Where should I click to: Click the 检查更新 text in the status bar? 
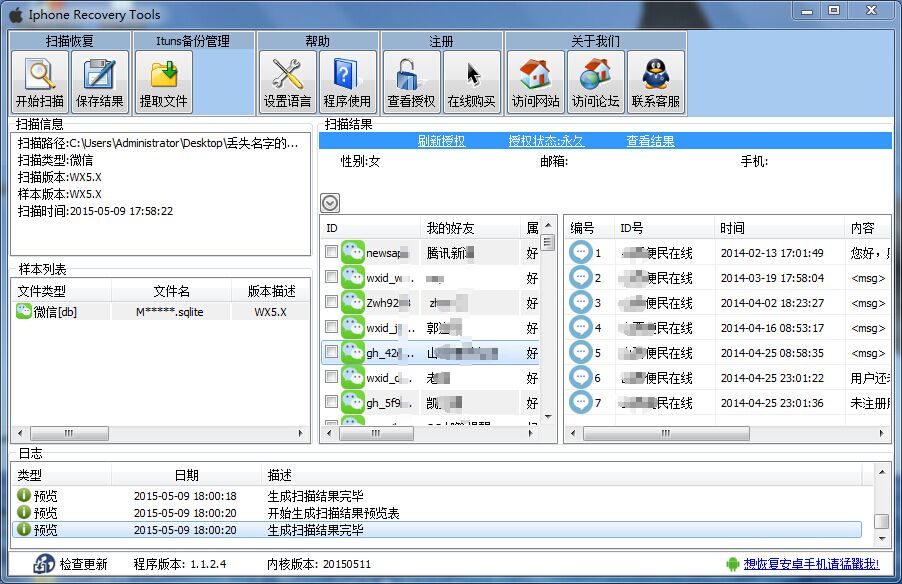click(83, 564)
